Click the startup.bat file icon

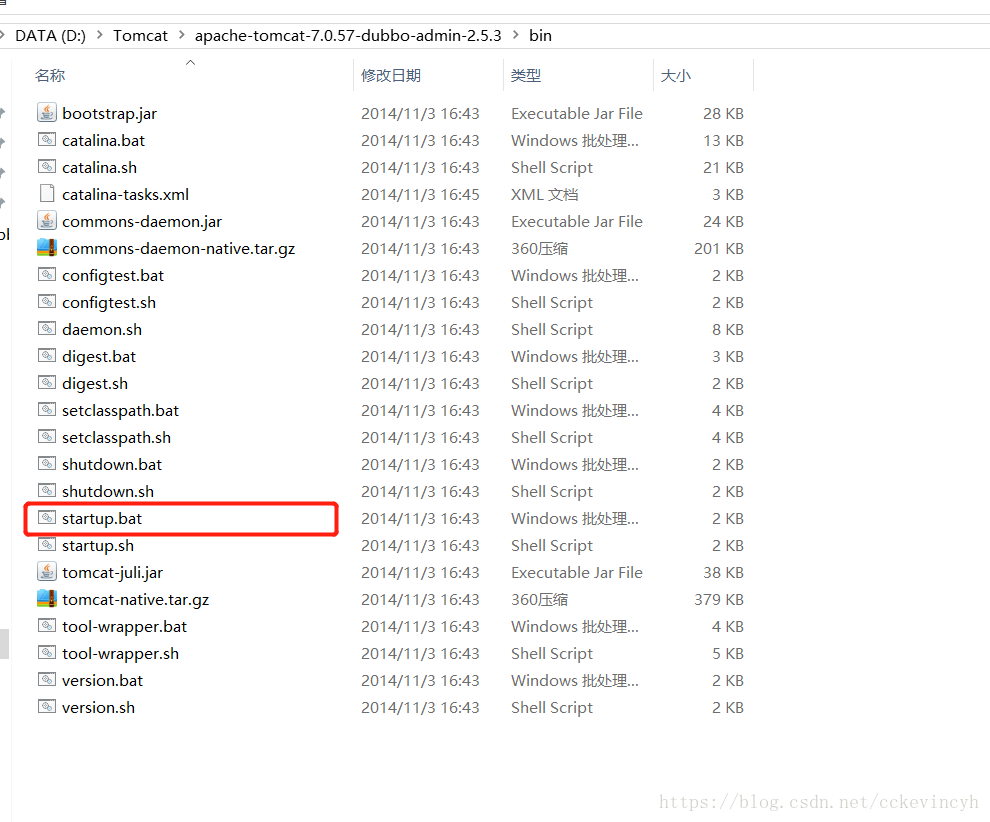(47, 518)
